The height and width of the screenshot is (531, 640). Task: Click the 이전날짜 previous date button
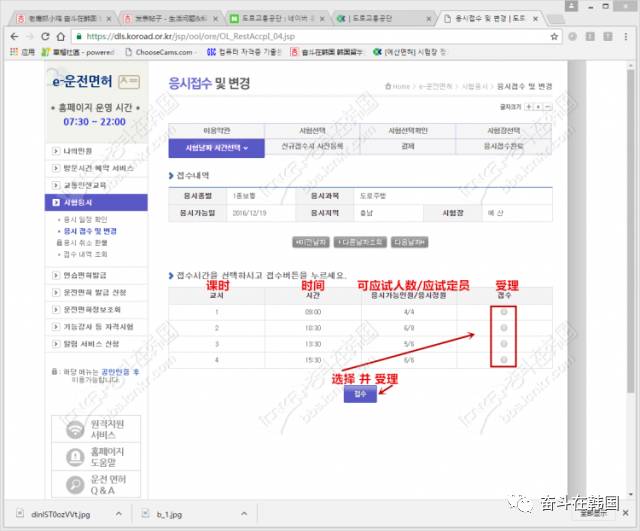click(x=311, y=242)
